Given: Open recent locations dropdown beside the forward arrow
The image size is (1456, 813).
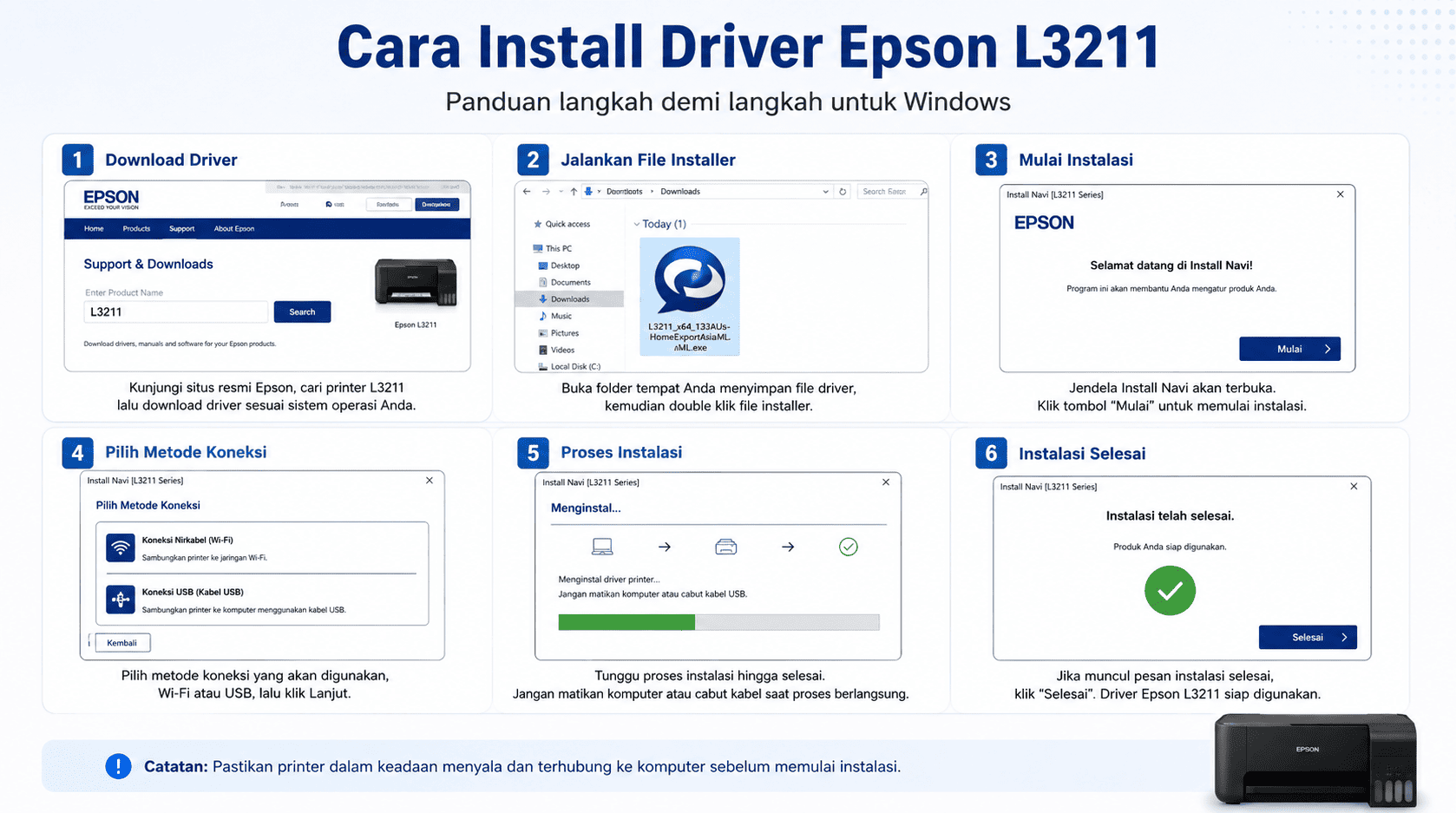Looking at the screenshot, I should pos(561,192).
